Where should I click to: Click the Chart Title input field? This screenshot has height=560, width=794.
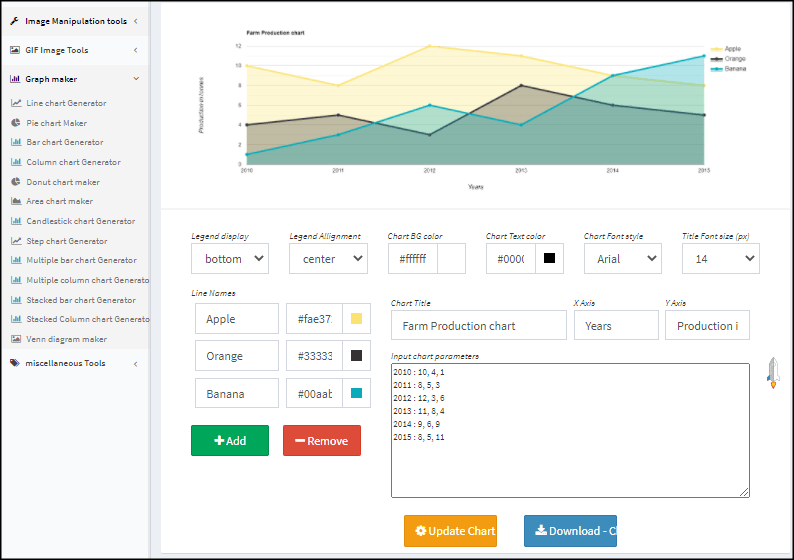479,326
